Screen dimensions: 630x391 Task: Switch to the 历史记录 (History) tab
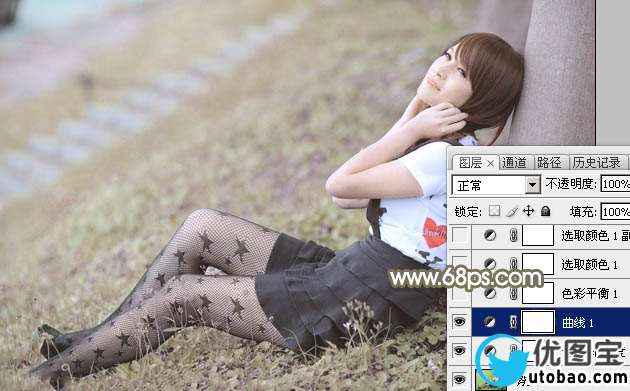point(597,163)
